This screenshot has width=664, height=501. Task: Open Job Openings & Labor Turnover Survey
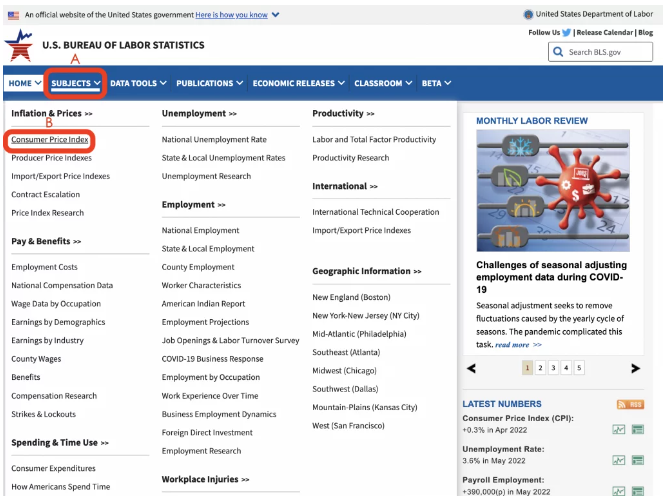pyautogui.click(x=230, y=340)
